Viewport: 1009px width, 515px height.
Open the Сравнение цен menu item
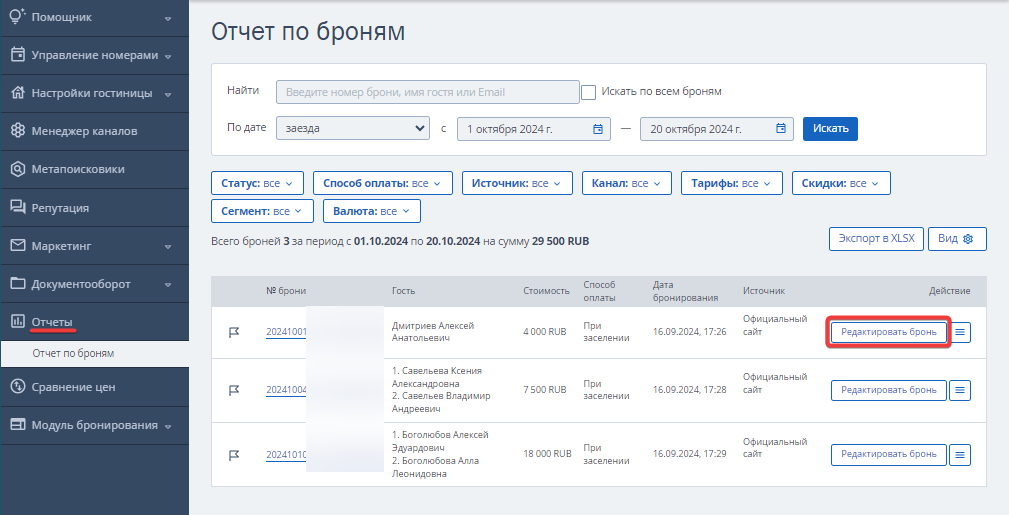95,387
